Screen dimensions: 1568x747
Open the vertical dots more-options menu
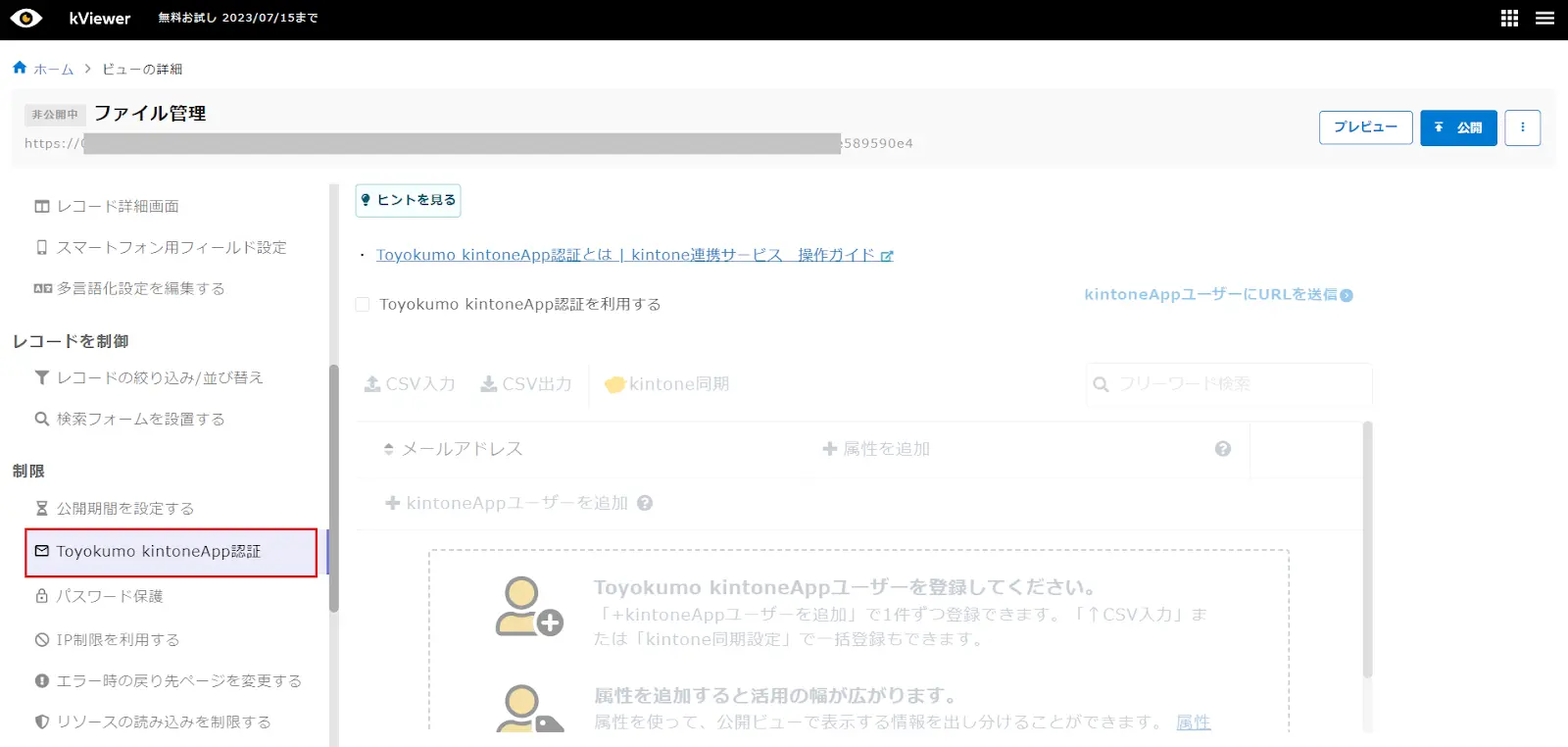[x=1522, y=127]
